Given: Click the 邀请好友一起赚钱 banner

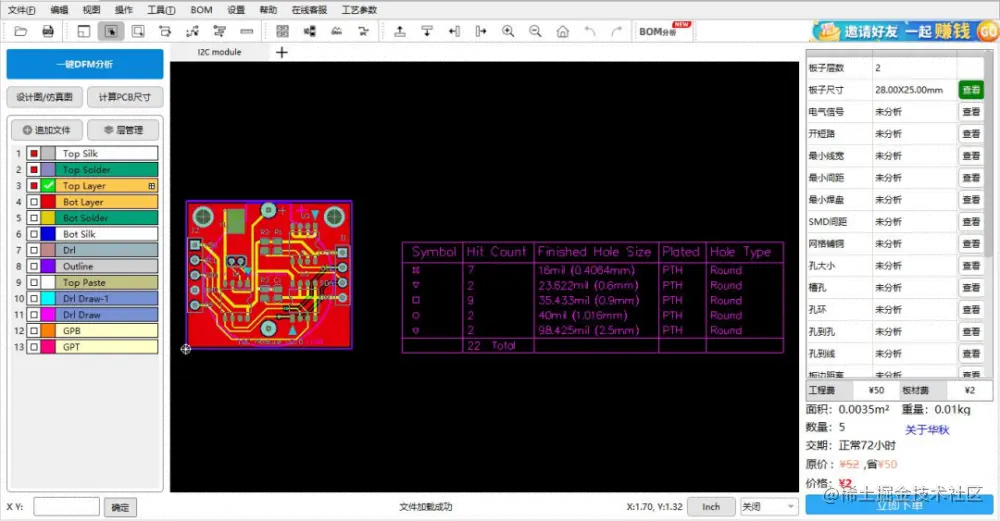Looking at the screenshot, I should (904, 31).
